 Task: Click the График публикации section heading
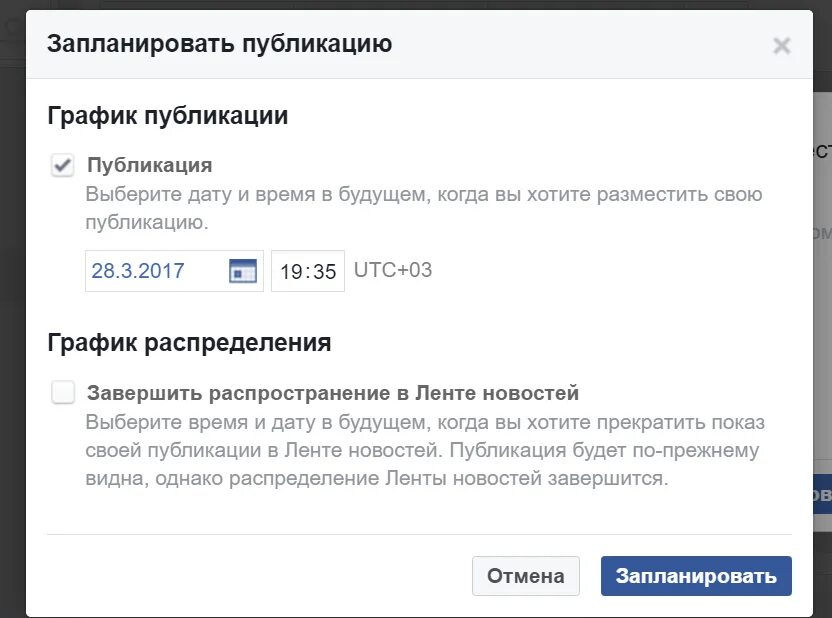pos(168,116)
